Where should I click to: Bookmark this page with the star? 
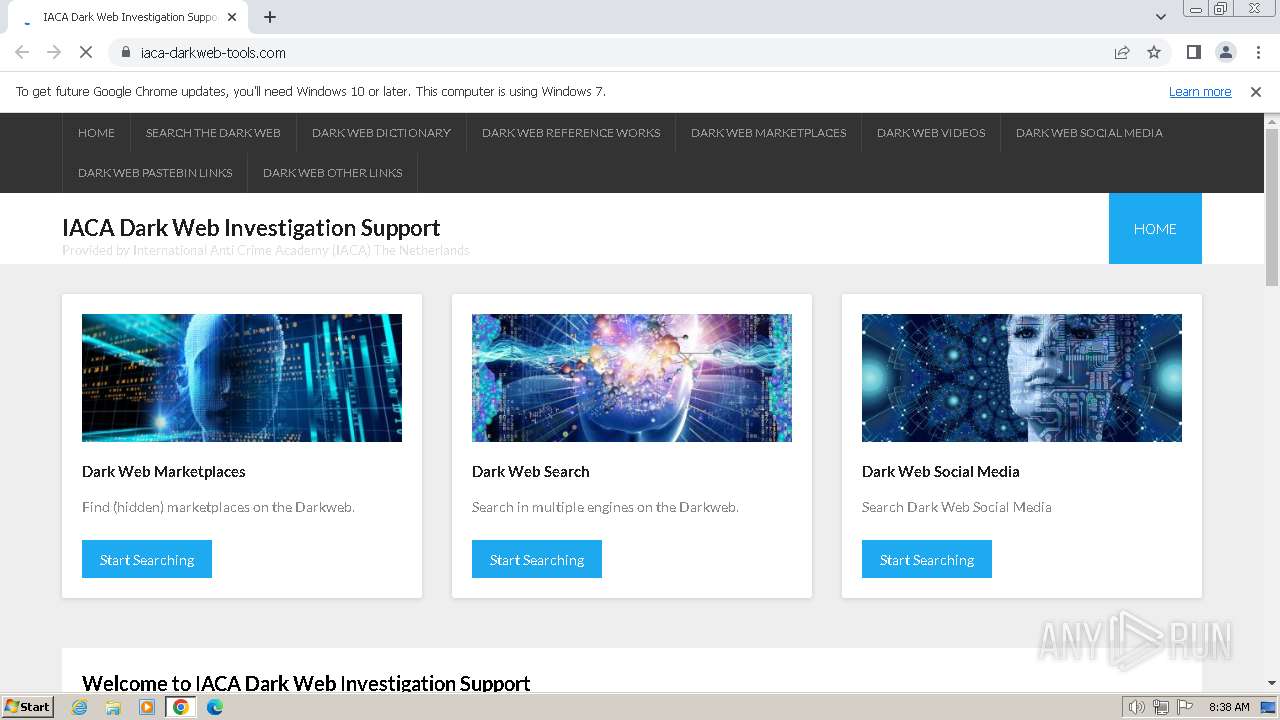point(1154,53)
